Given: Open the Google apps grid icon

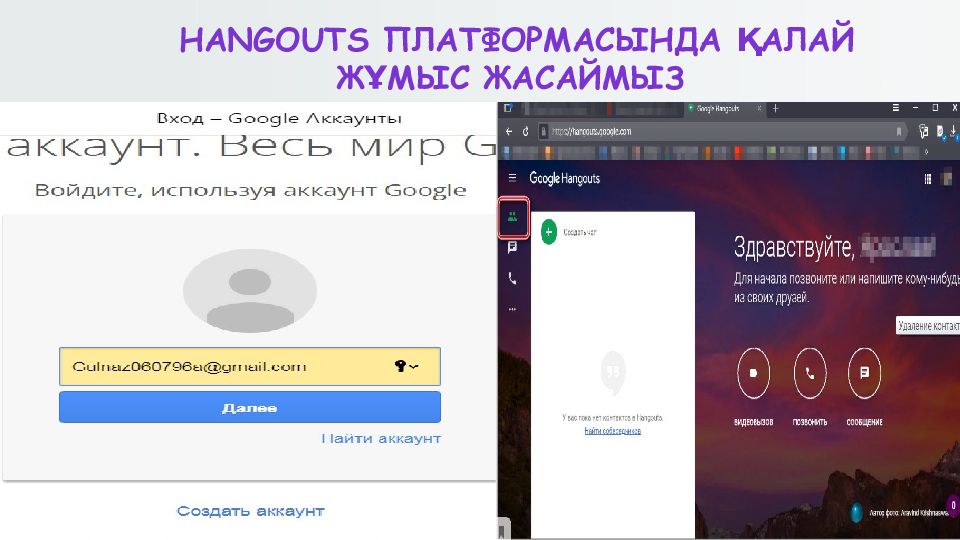Looking at the screenshot, I should click(x=928, y=179).
